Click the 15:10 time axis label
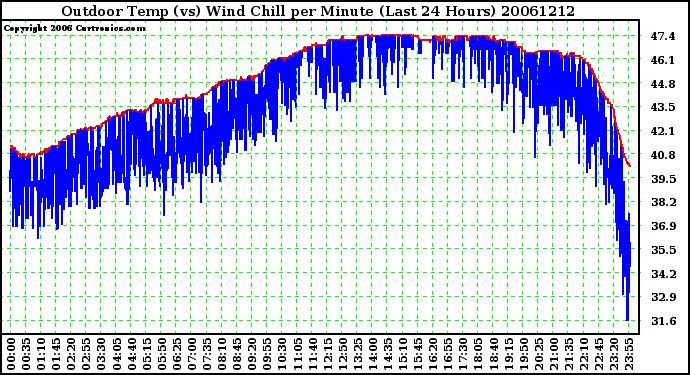Image resolution: width=690 pixels, height=375 pixels. pyautogui.click(x=403, y=354)
